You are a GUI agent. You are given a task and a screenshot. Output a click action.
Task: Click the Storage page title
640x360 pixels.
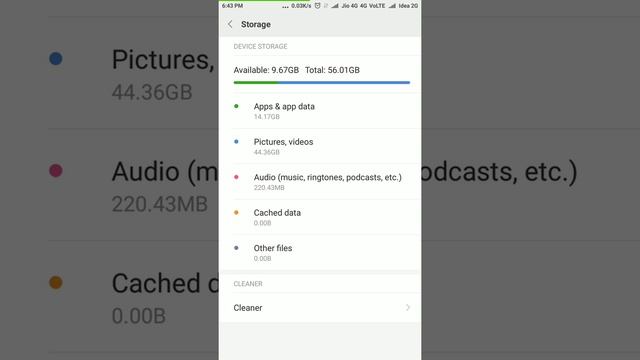[256, 24]
